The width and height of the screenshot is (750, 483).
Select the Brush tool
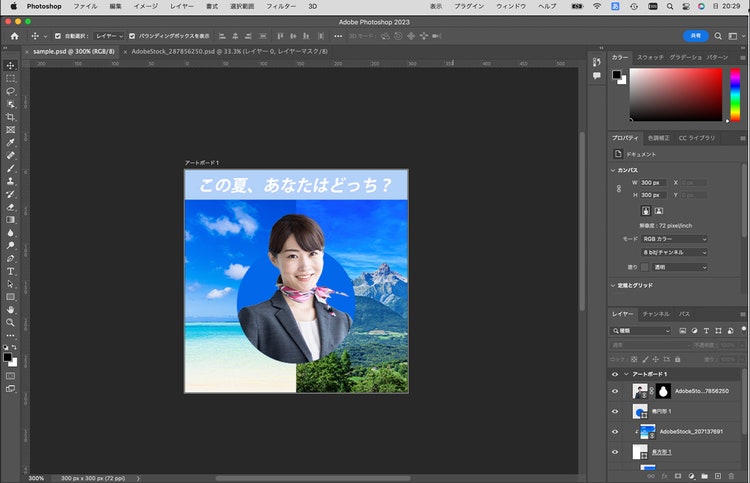[11, 168]
